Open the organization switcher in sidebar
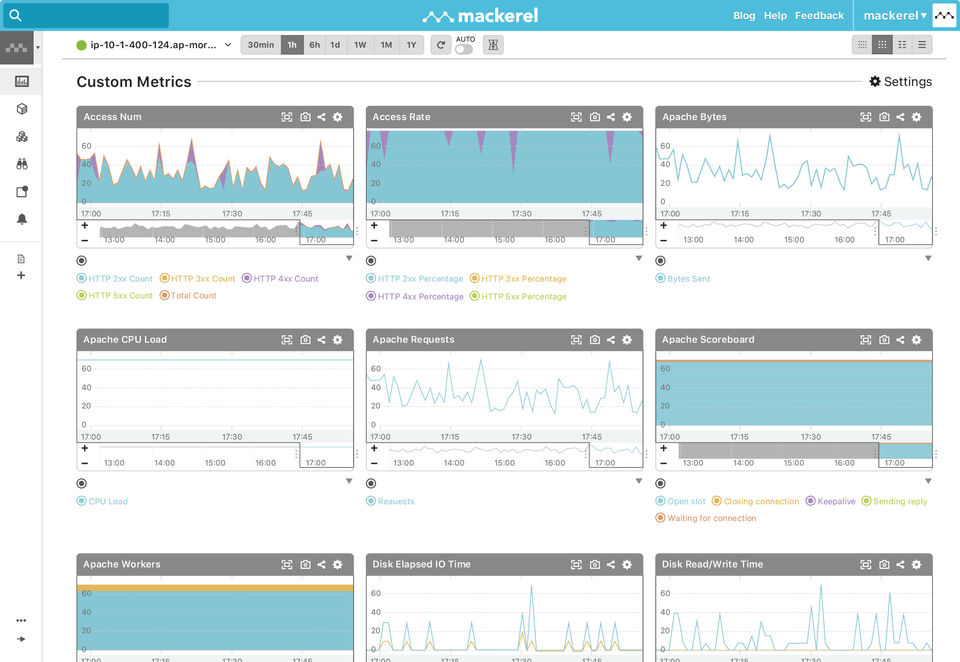 pos(21,47)
